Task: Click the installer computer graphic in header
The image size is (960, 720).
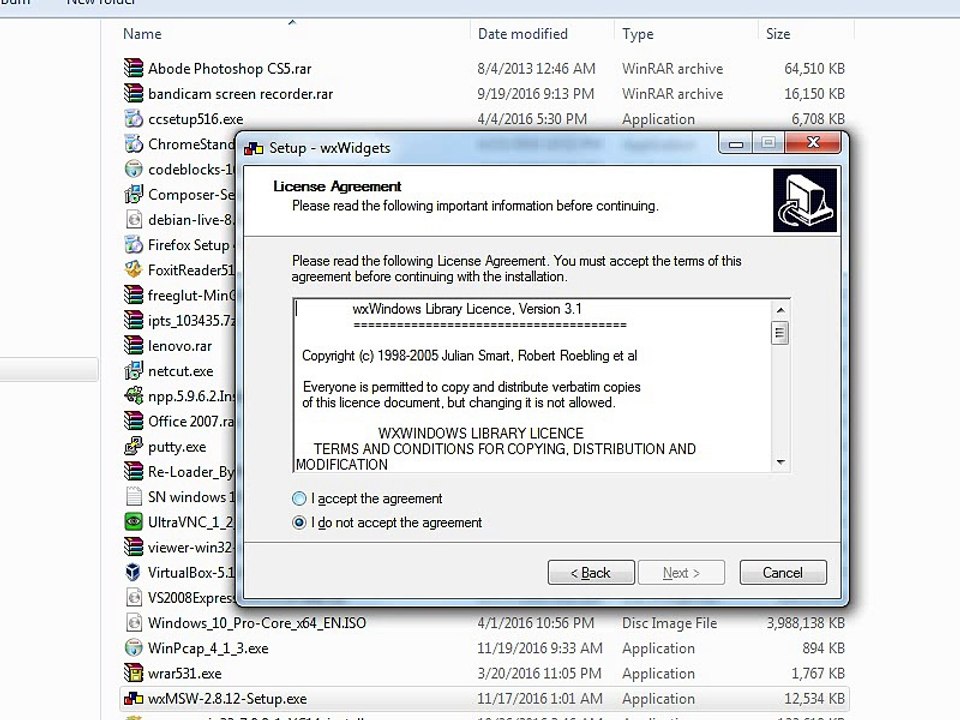Action: [804, 200]
